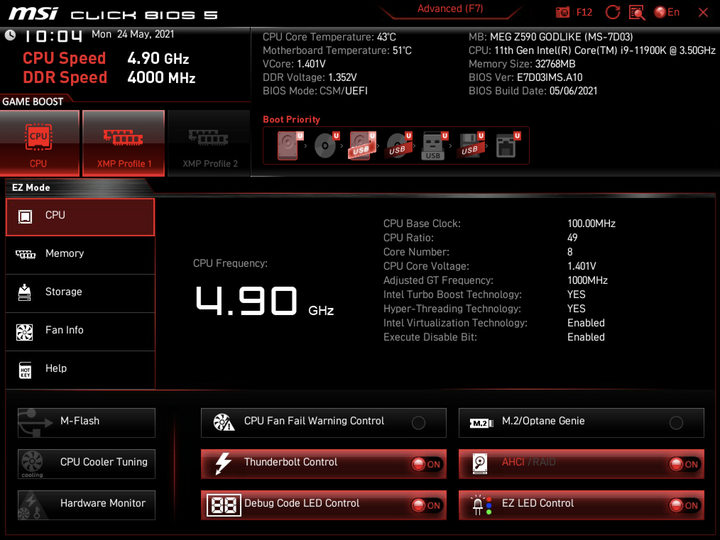Open the Storage tab
This screenshot has width=720, height=540.
pyautogui.click(x=80, y=293)
